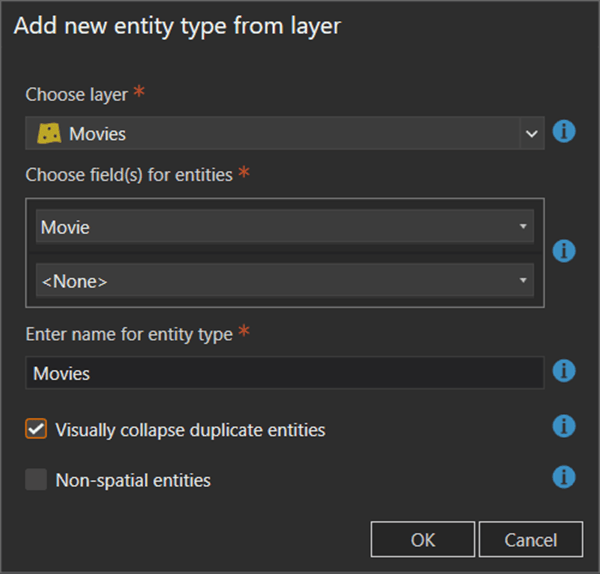Click the 'Visually collapse duplicate entities' label text
Image resolution: width=600 pixels, height=574 pixels.
coord(190,430)
